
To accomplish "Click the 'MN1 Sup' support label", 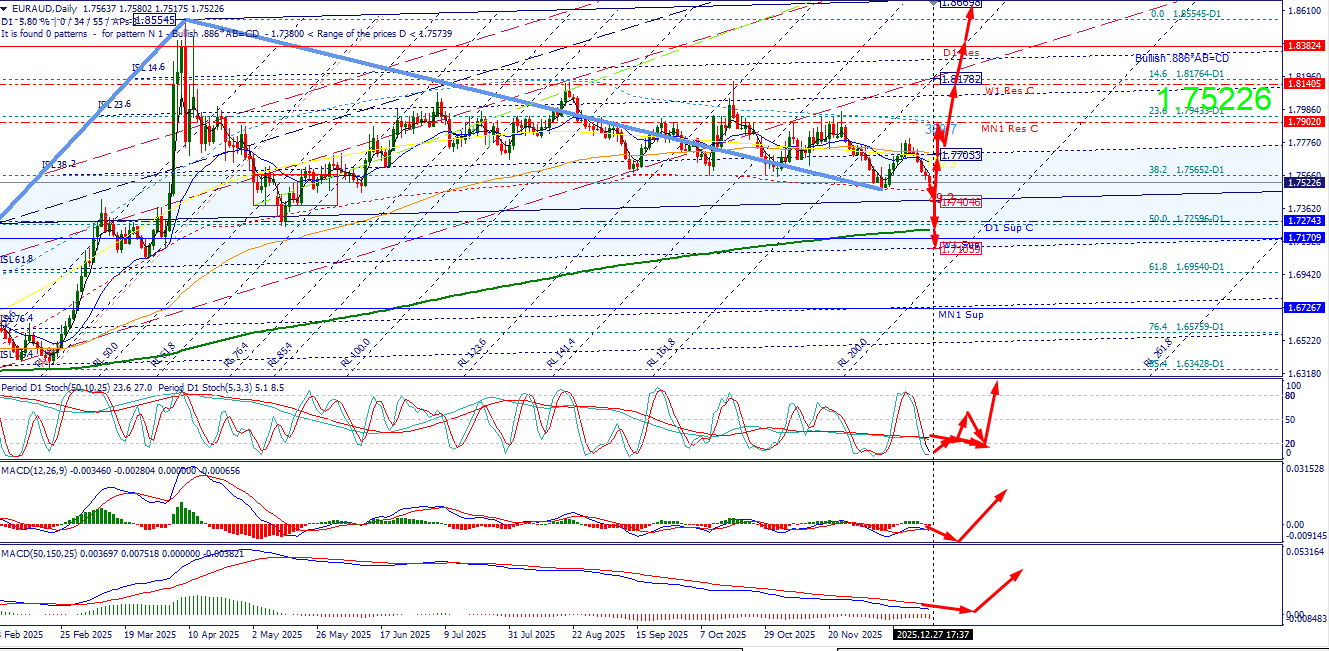I will point(960,315).
